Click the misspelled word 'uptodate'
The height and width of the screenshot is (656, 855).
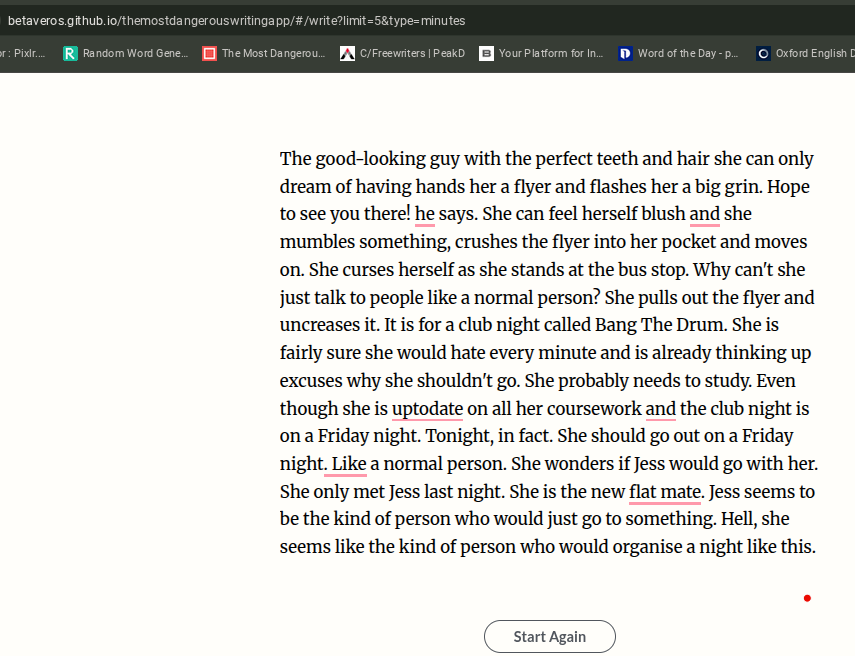pyautogui.click(x=428, y=409)
